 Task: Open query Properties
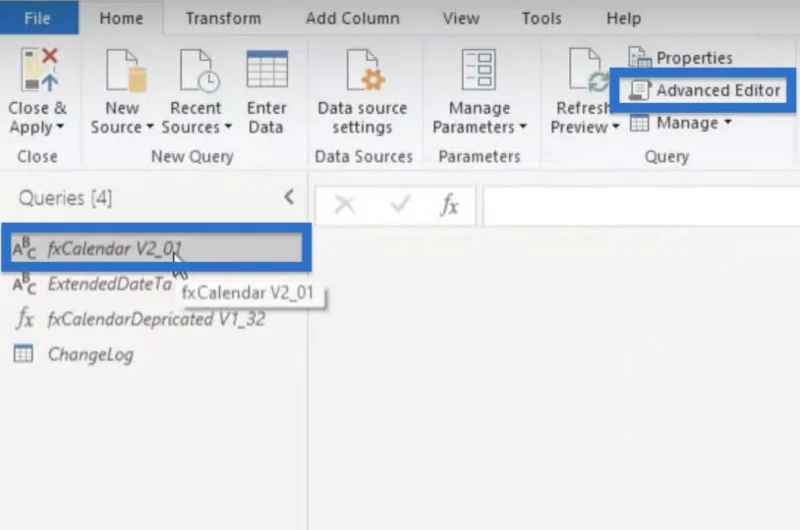coord(681,58)
